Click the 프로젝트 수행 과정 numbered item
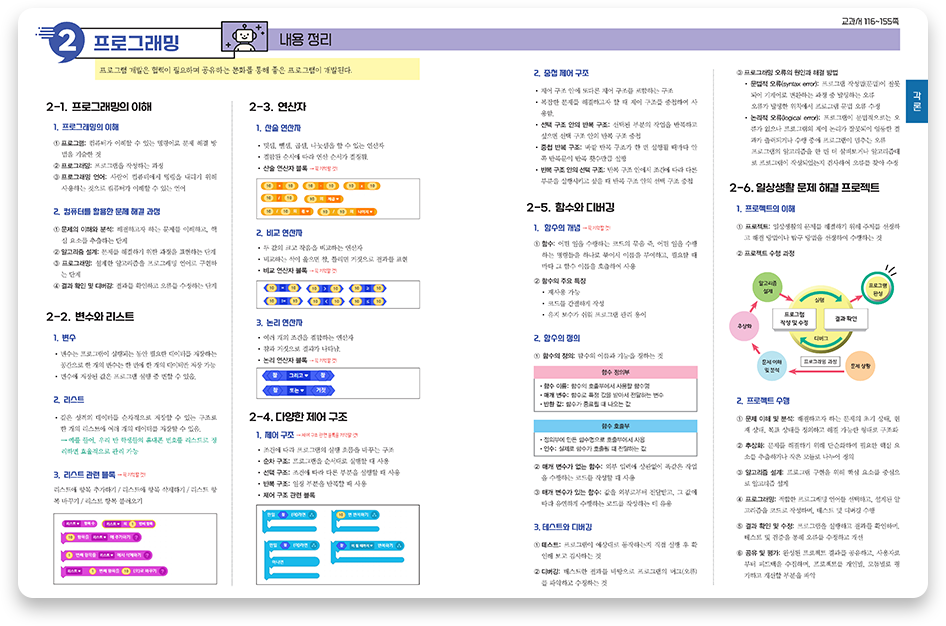Viewport: 946px width, 626px height. click(766, 254)
